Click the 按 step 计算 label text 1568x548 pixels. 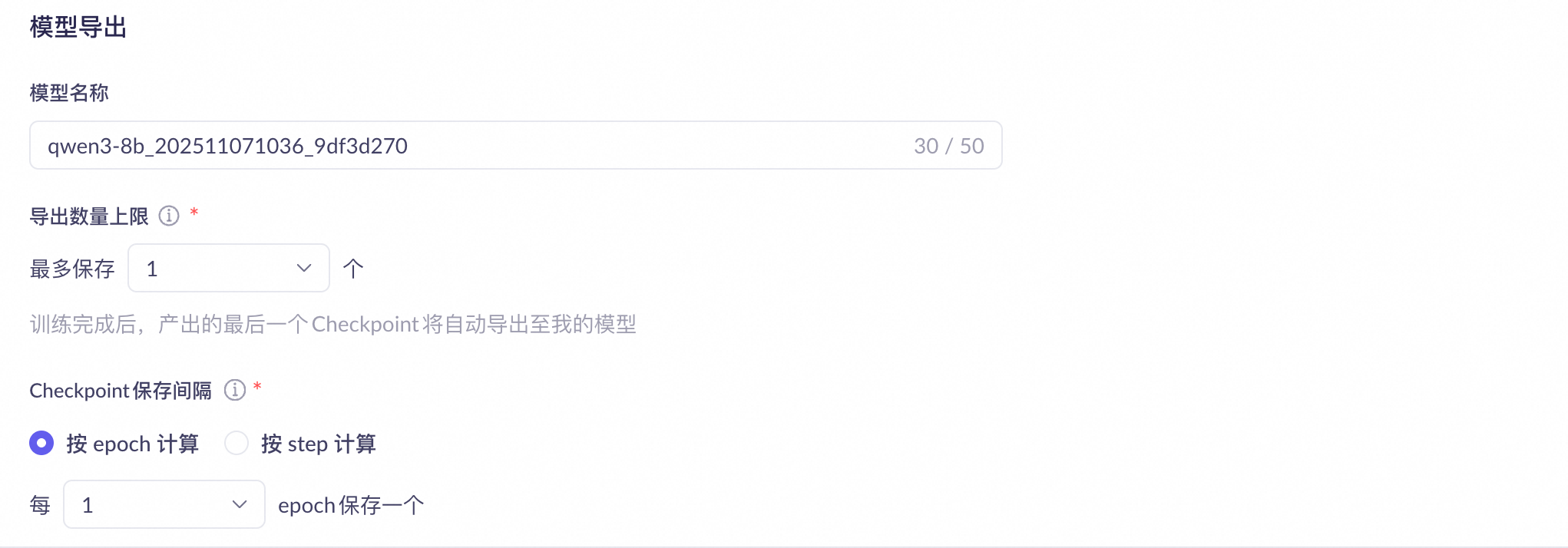coord(318,444)
